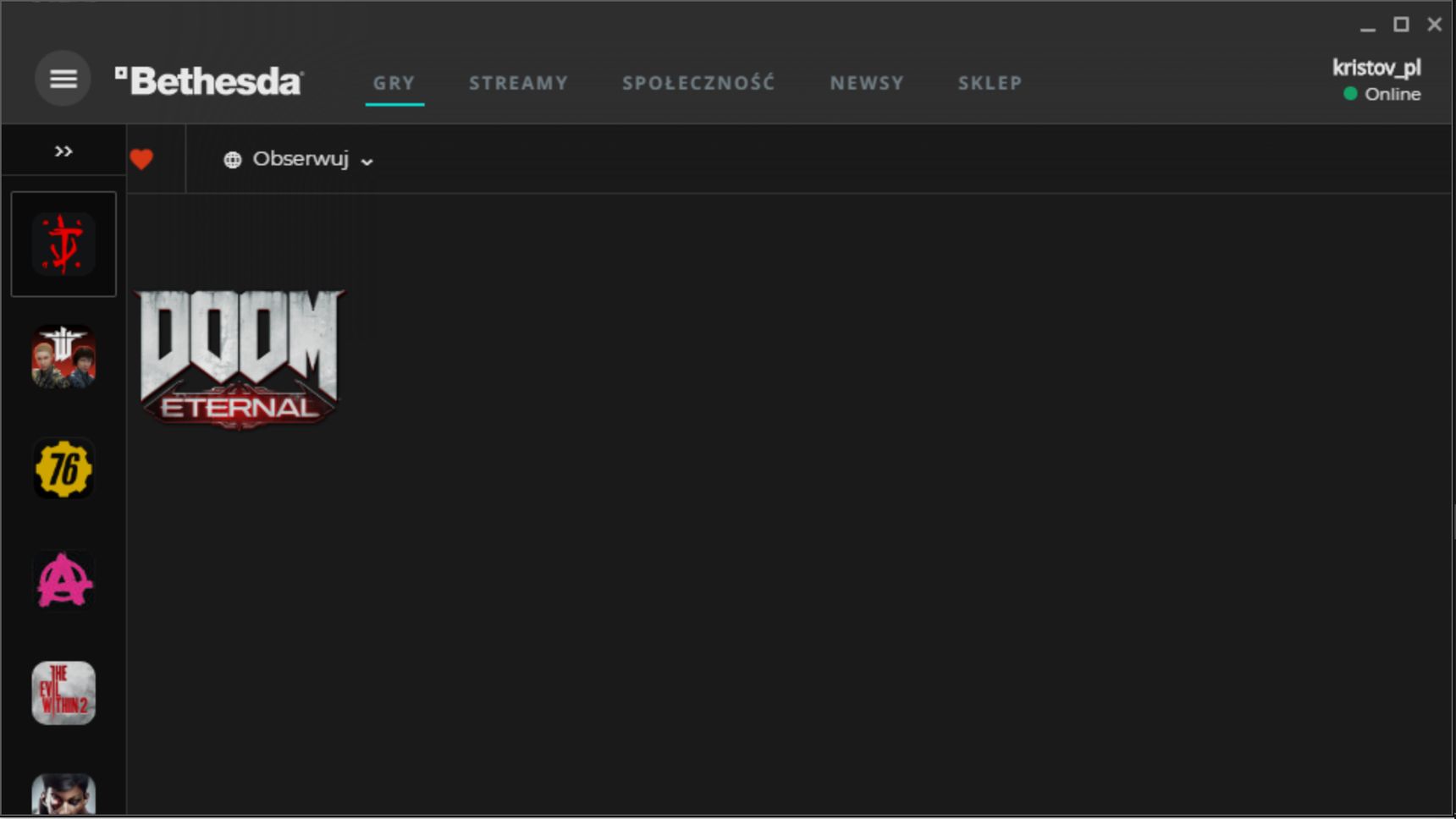Select Wolfenstein Youngblood sidebar icon
Image resolution: width=1456 pixels, height=819 pixels.
(x=63, y=356)
